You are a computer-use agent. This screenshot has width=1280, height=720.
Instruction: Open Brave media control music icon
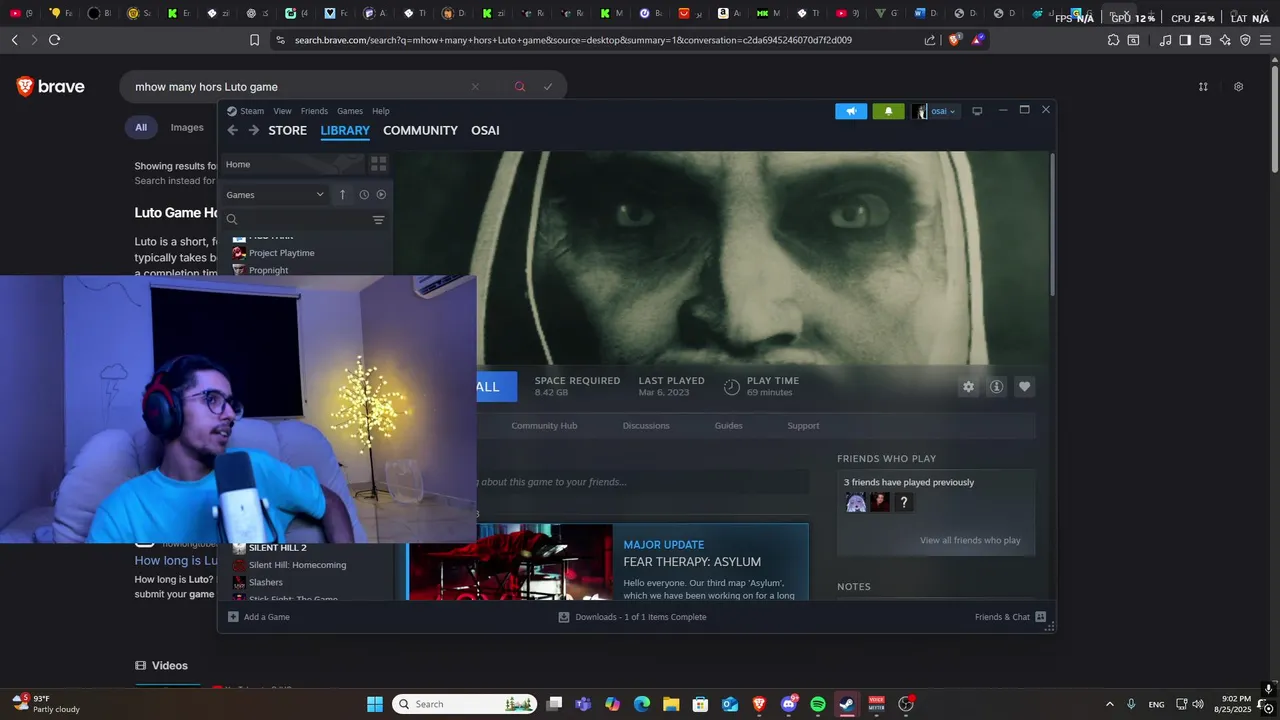click(x=1165, y=40)
